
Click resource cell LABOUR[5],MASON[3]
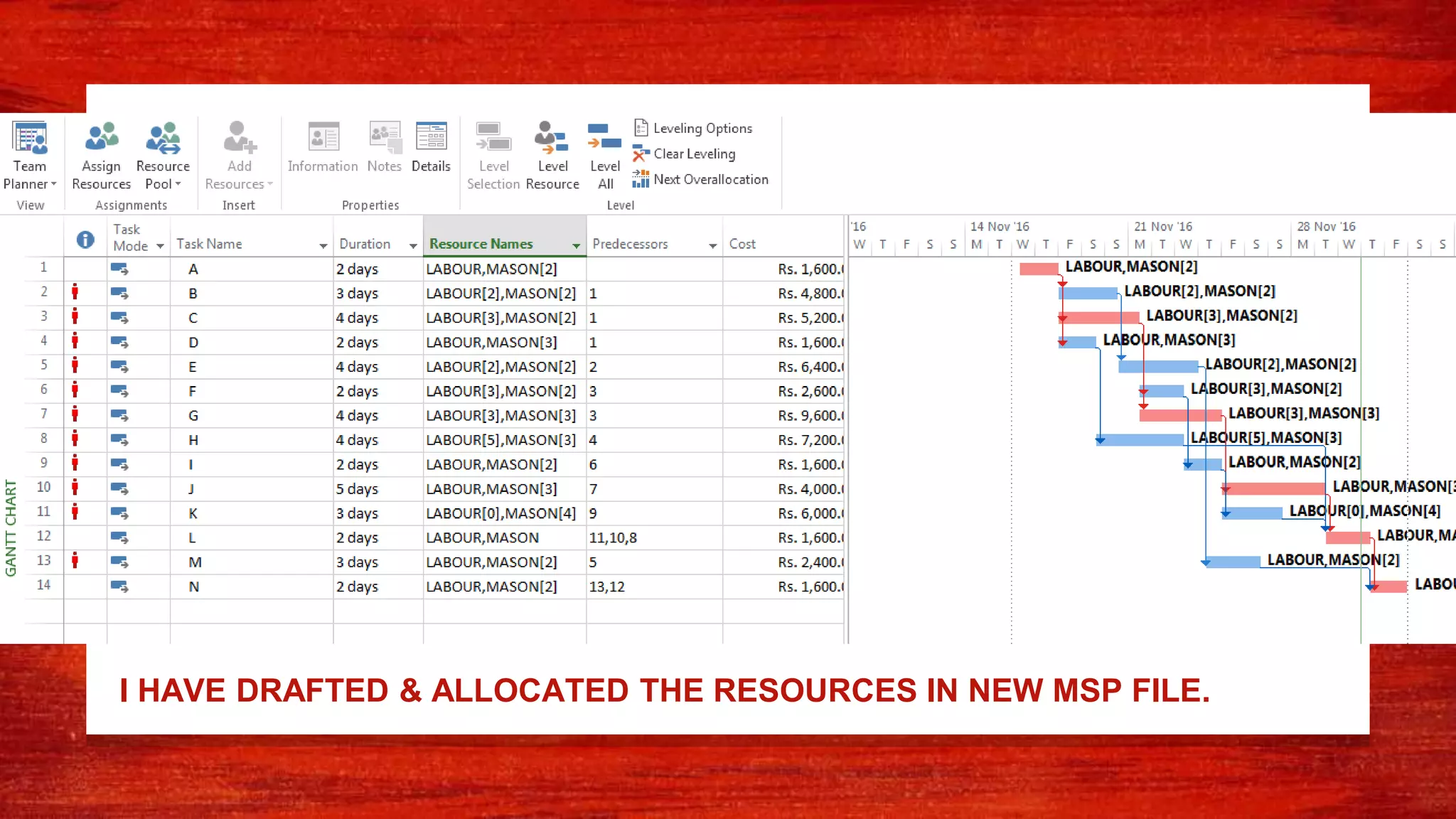coord(505,440)
